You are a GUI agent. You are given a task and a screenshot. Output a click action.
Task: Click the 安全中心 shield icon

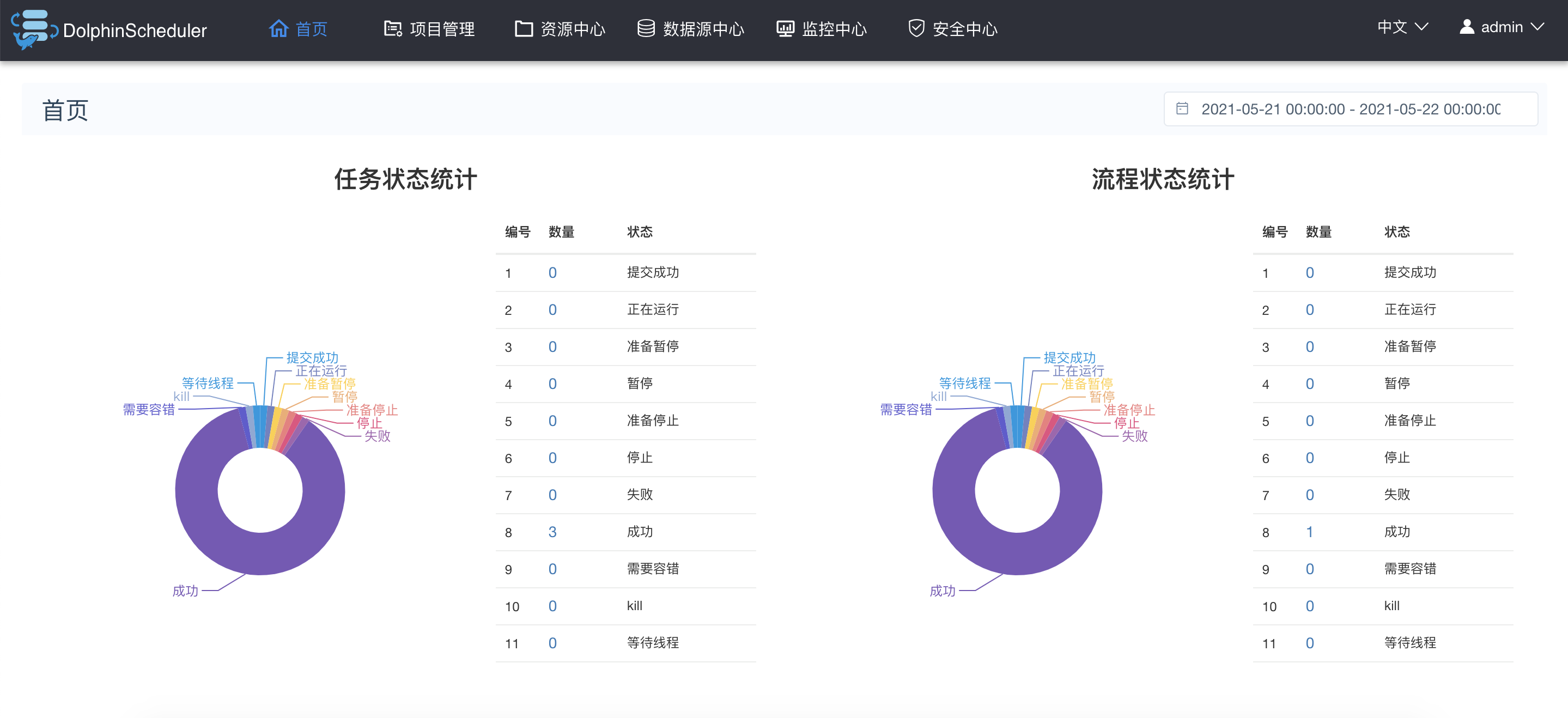pyautogui.click(x=916, y=28)
